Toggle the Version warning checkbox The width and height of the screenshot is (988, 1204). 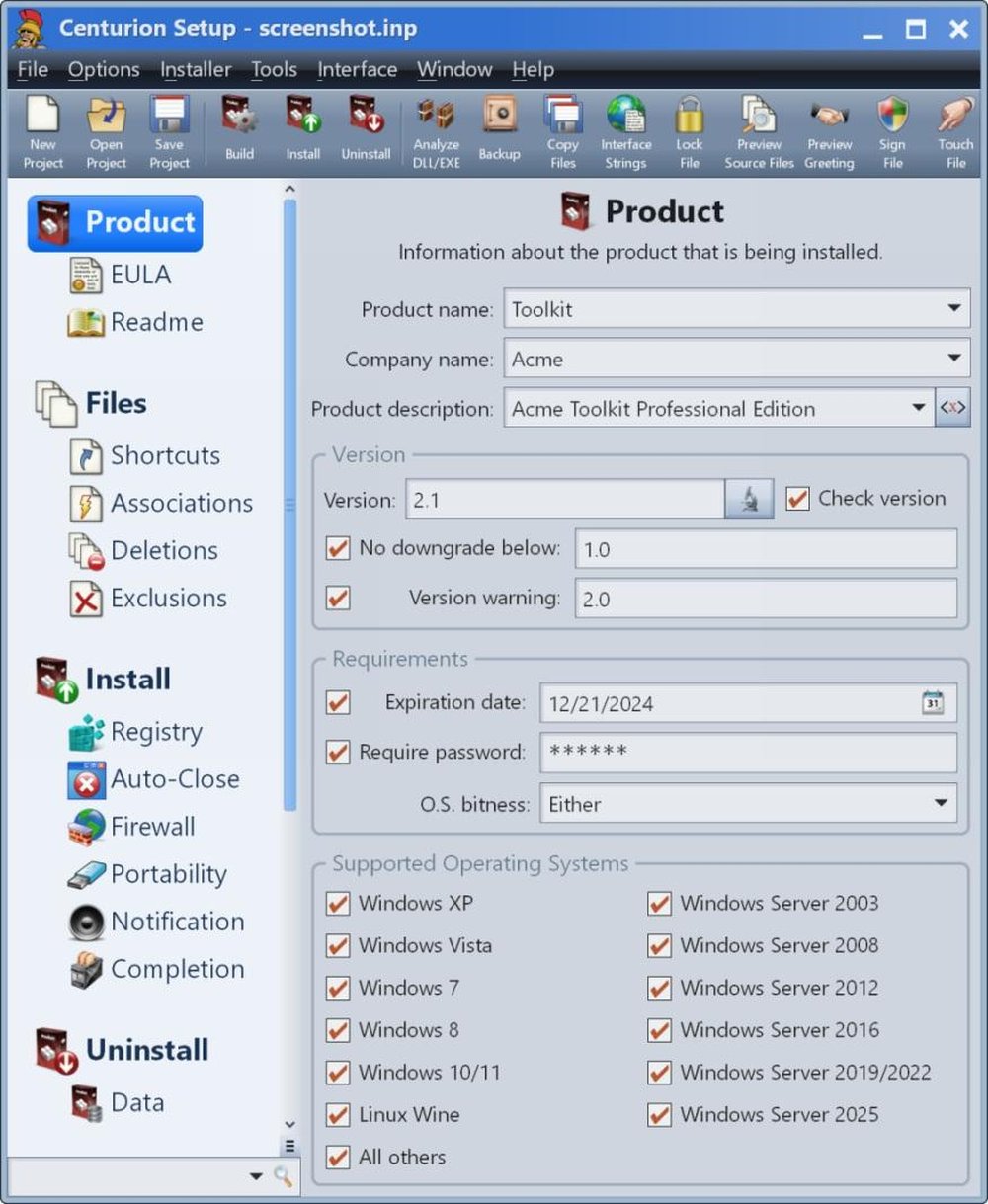pyautogui.click(x=338, y=598)
